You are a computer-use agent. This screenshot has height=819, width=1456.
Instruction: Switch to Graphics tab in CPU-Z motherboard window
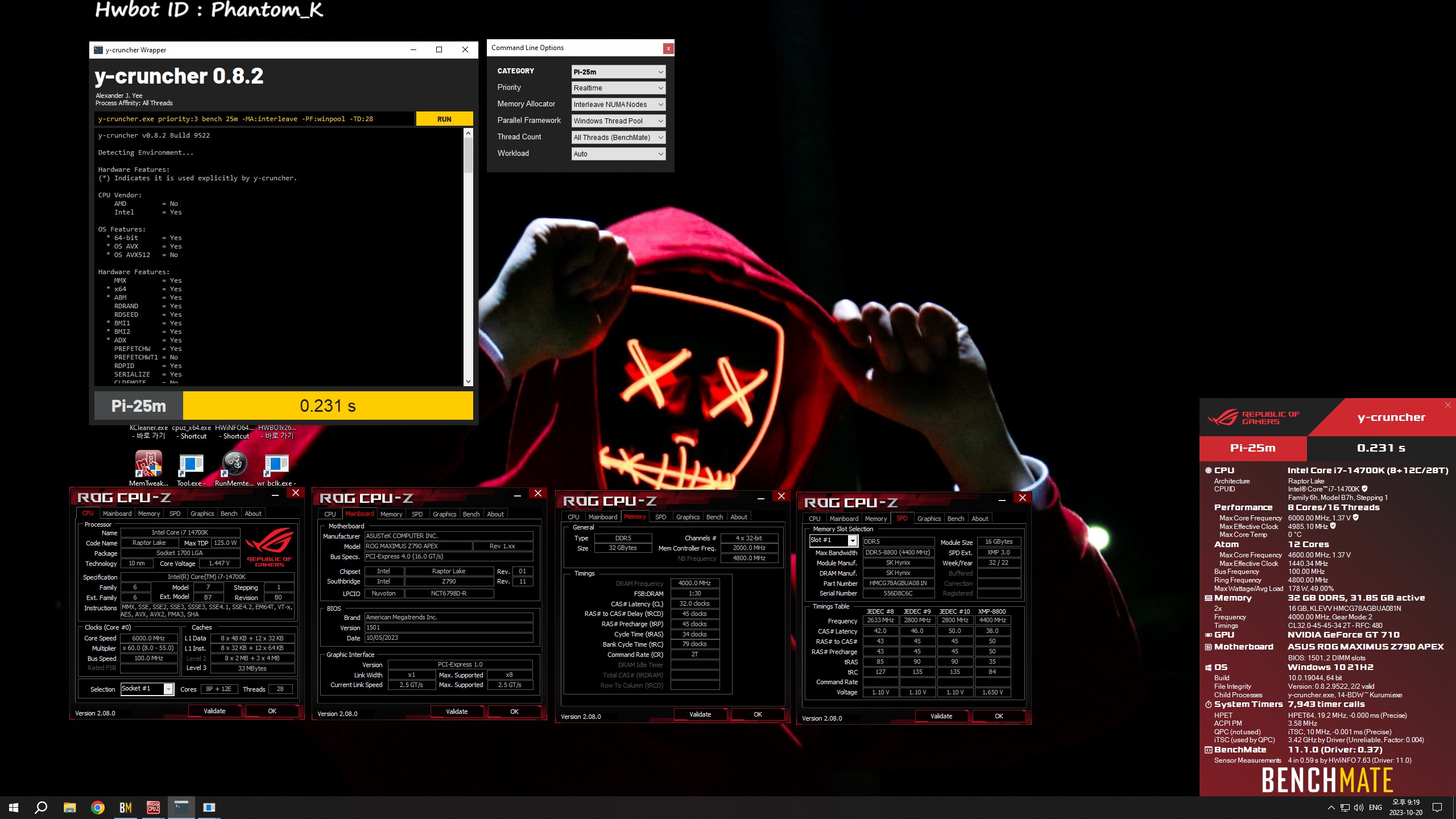tap(444, 514)
